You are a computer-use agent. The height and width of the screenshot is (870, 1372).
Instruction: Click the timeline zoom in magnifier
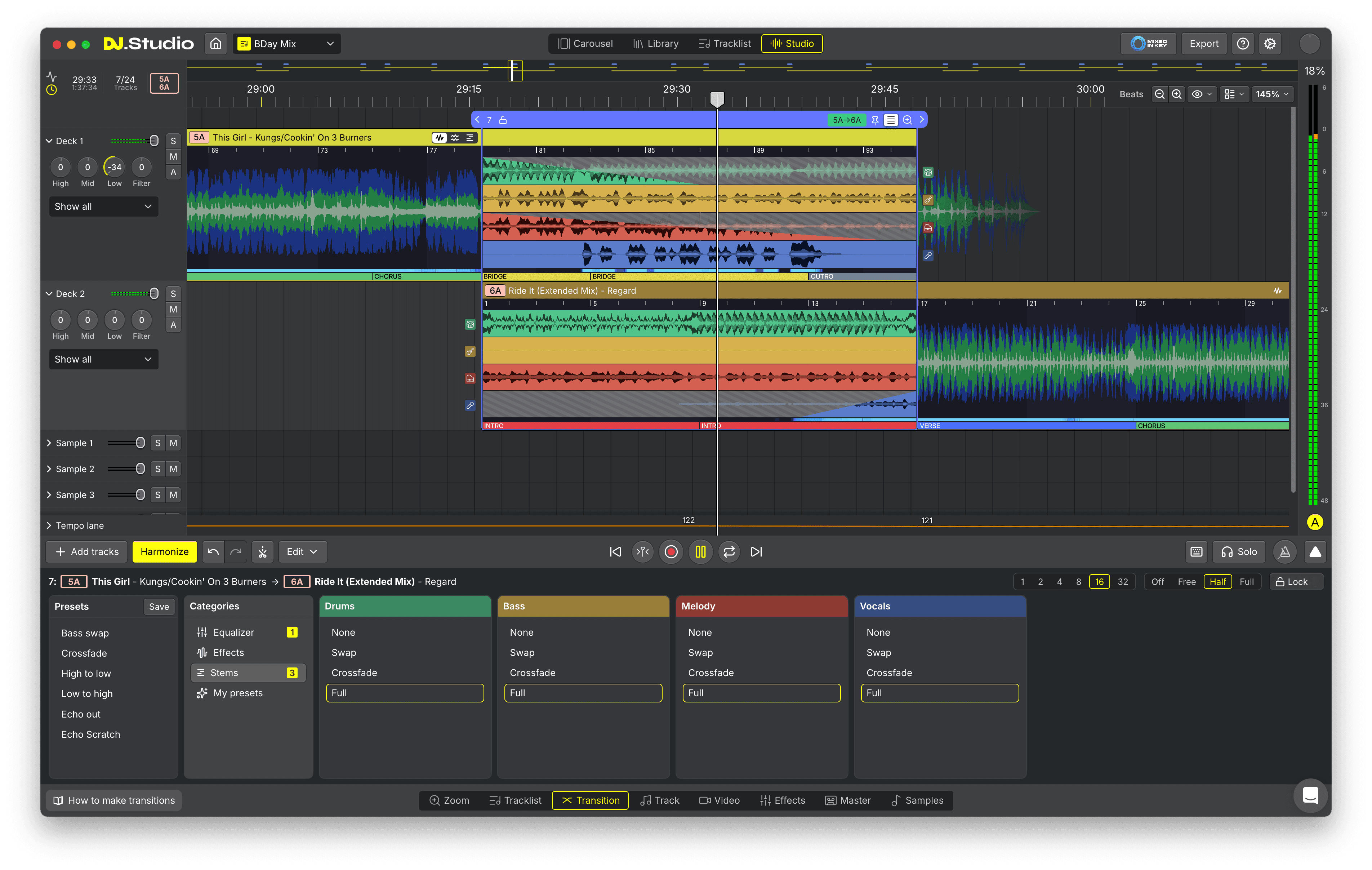tap(1177, 94)
